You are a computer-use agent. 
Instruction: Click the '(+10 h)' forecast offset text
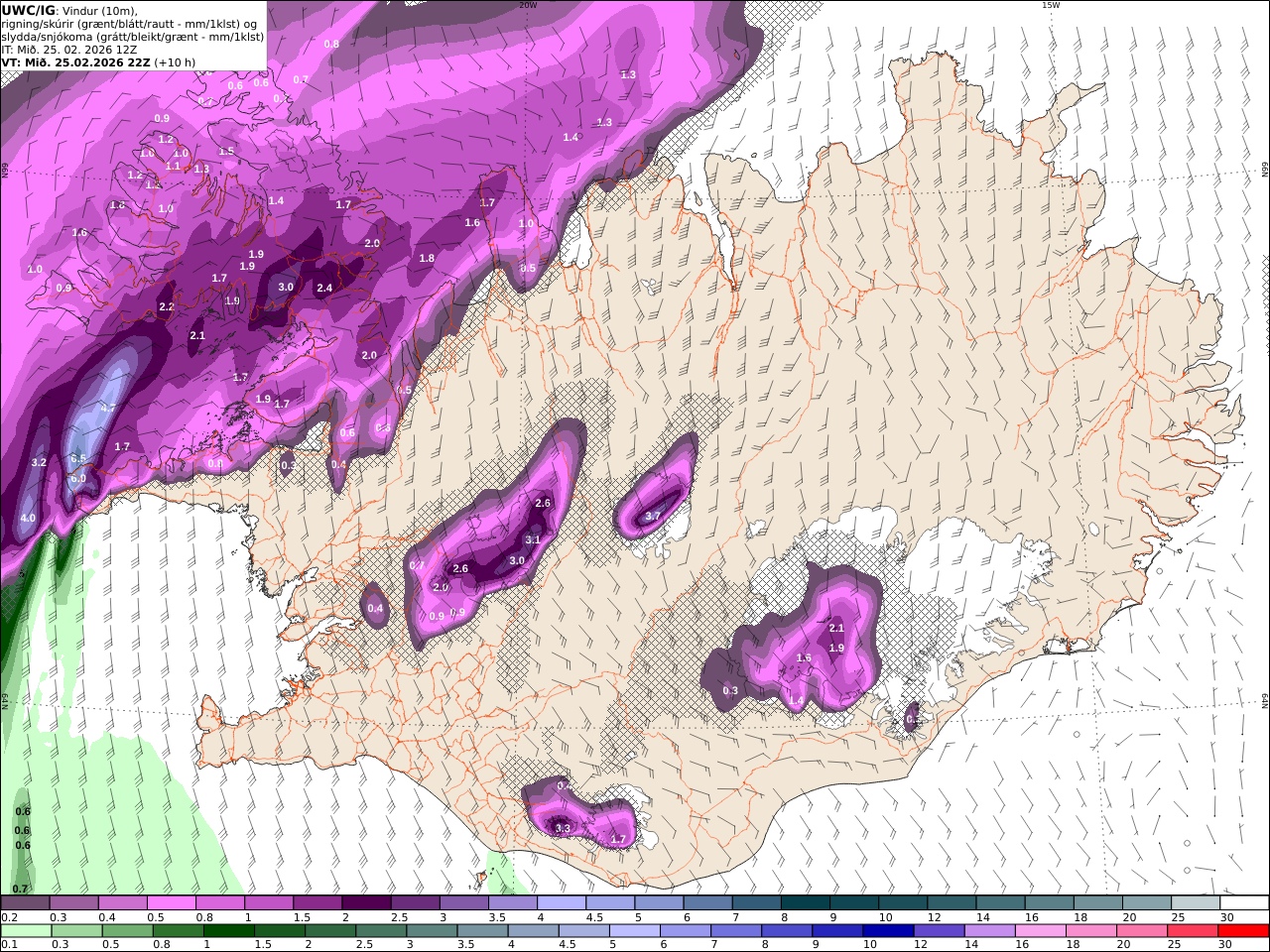(x=175, y=61)
